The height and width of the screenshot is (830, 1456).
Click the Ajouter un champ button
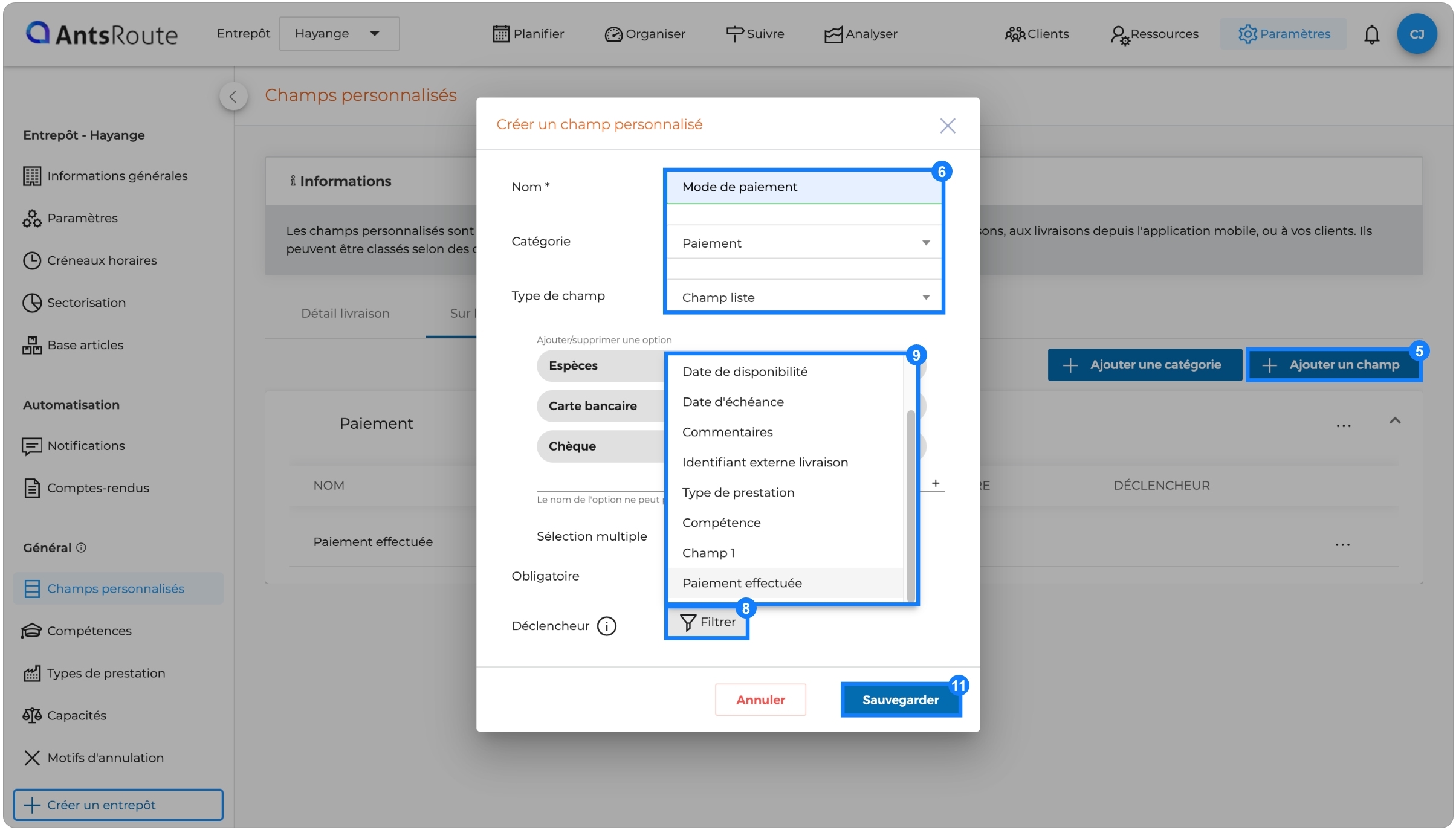(x=1334, y=365)
